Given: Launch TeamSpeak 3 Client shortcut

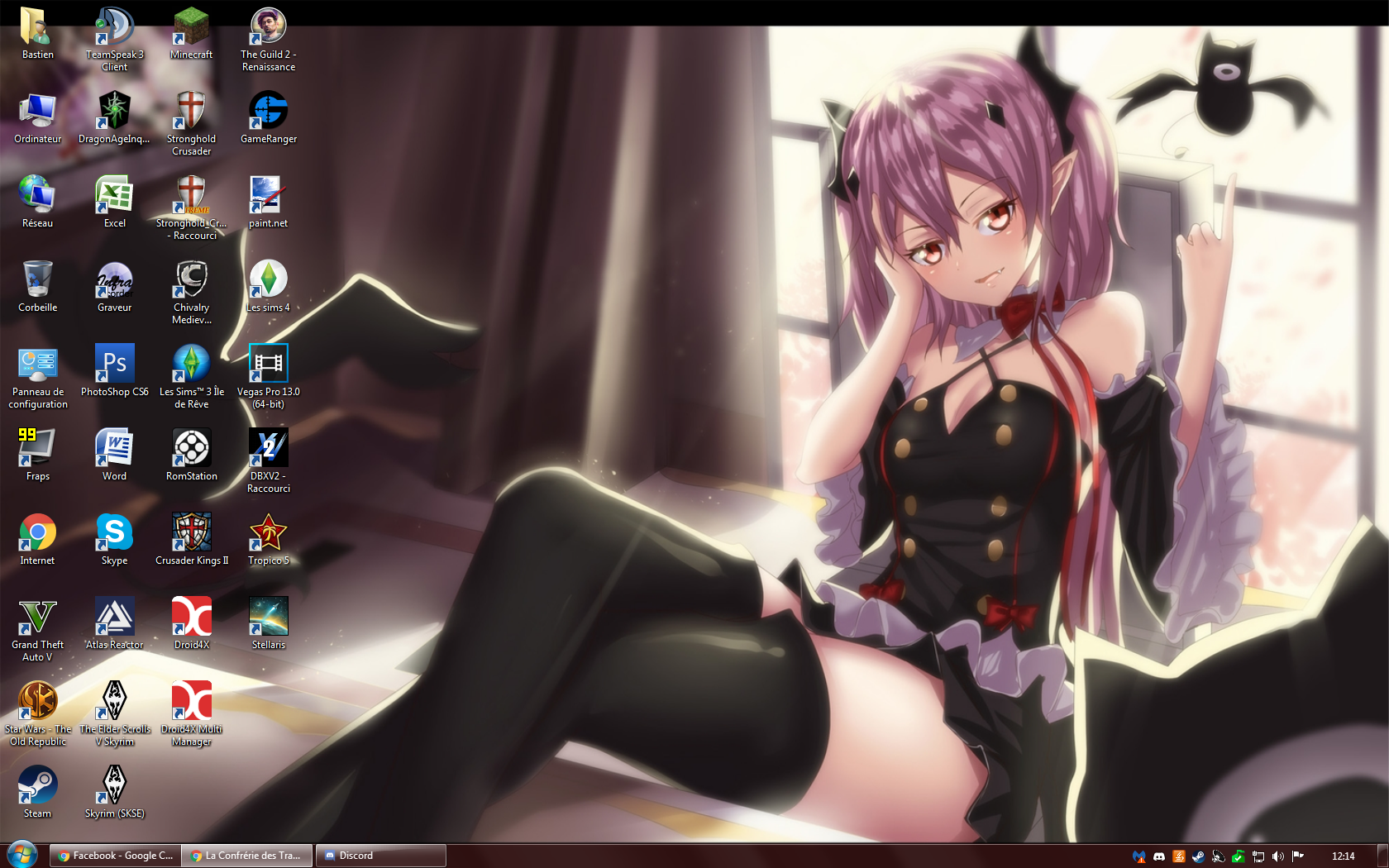Looking at the screenshot, I should pos(114,39).
